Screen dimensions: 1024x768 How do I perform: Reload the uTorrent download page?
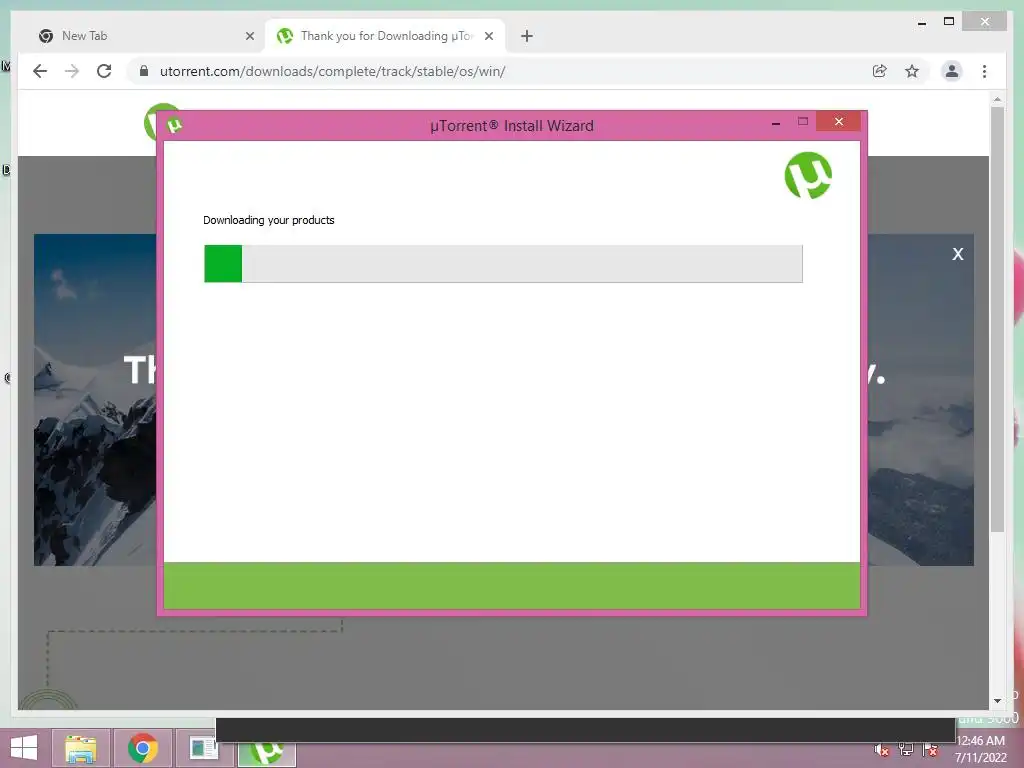[x=104, y=71]
